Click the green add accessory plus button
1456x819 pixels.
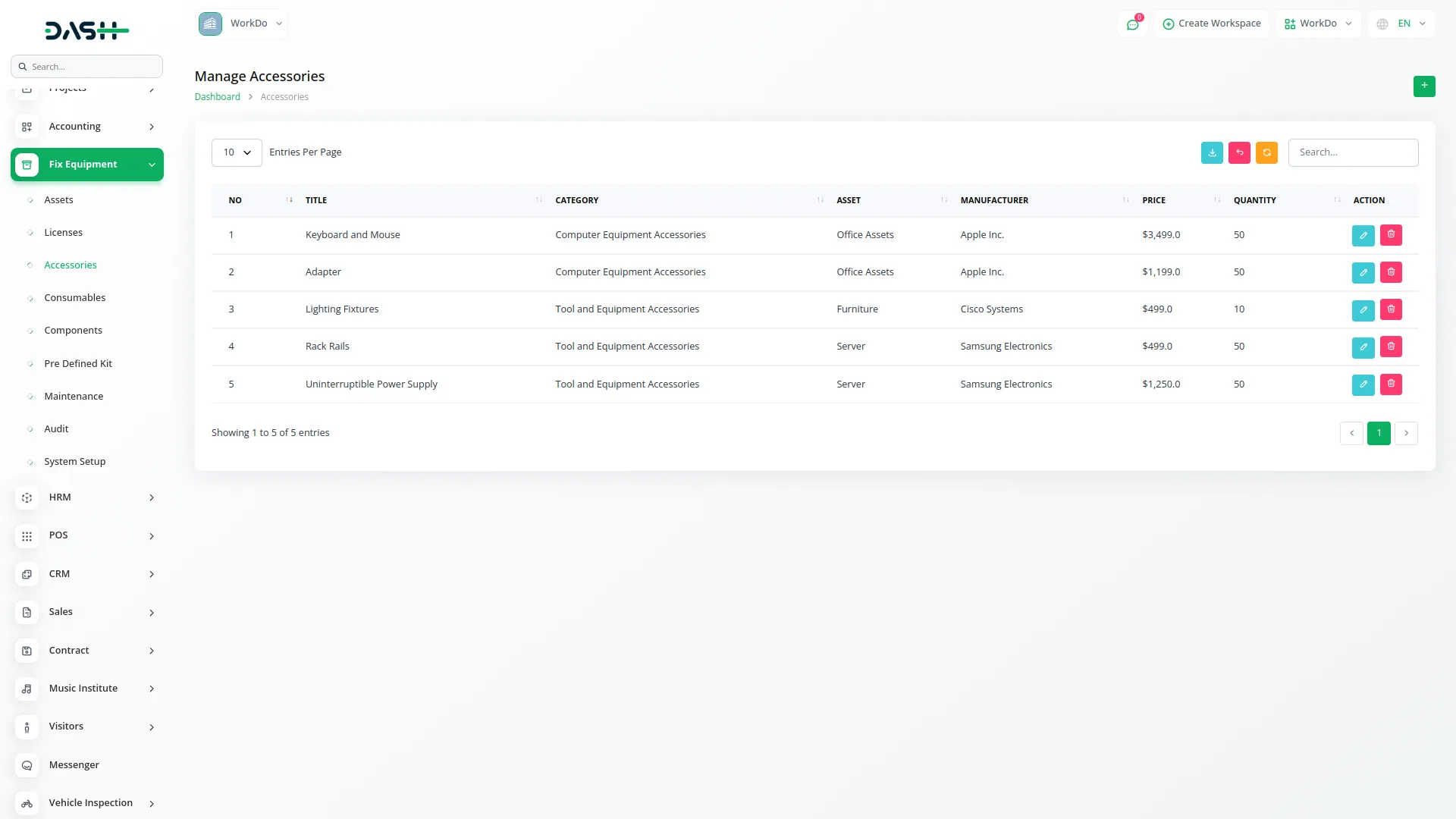tap(1423, 86)
